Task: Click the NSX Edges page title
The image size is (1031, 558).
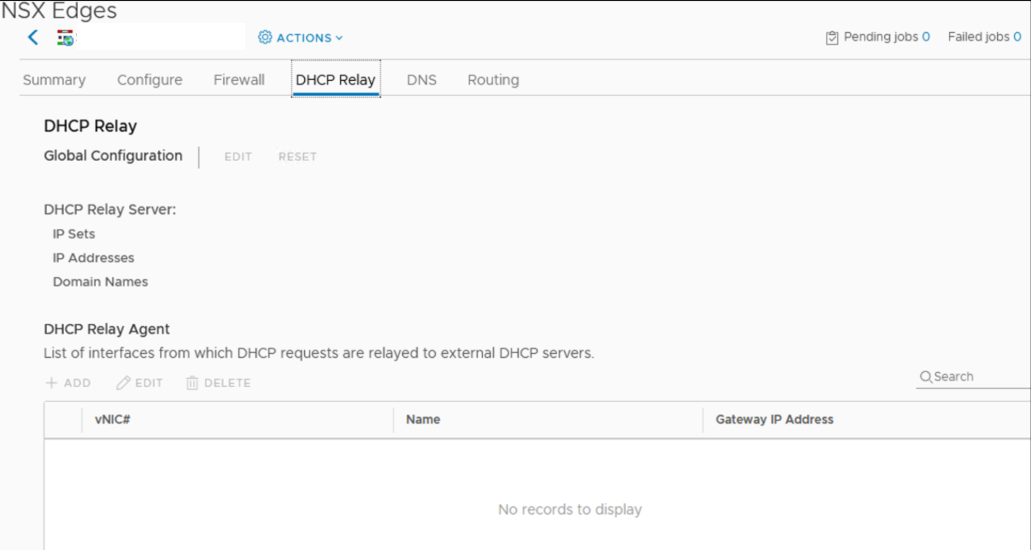Action: click(59, 11)
